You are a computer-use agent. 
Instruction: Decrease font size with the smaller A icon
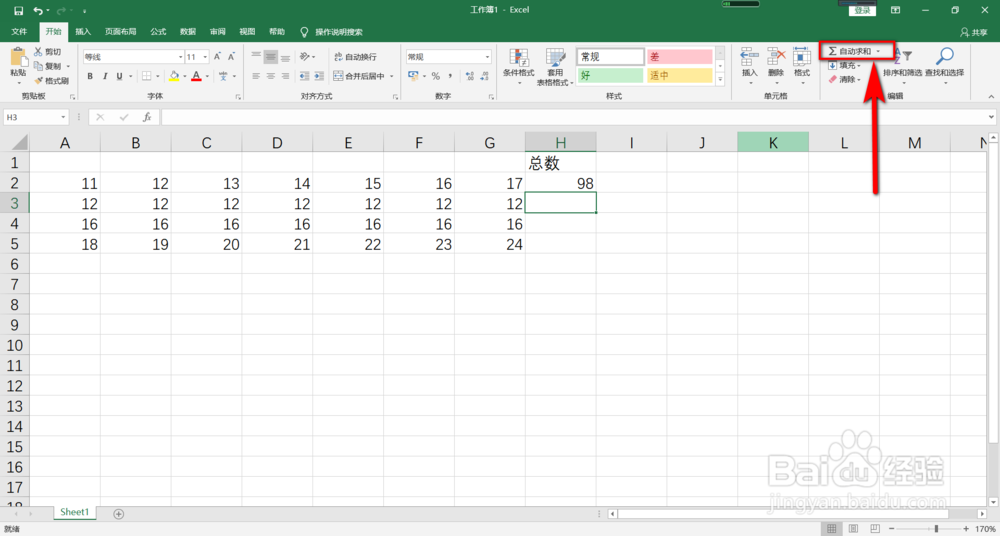(x=230, y=57)
